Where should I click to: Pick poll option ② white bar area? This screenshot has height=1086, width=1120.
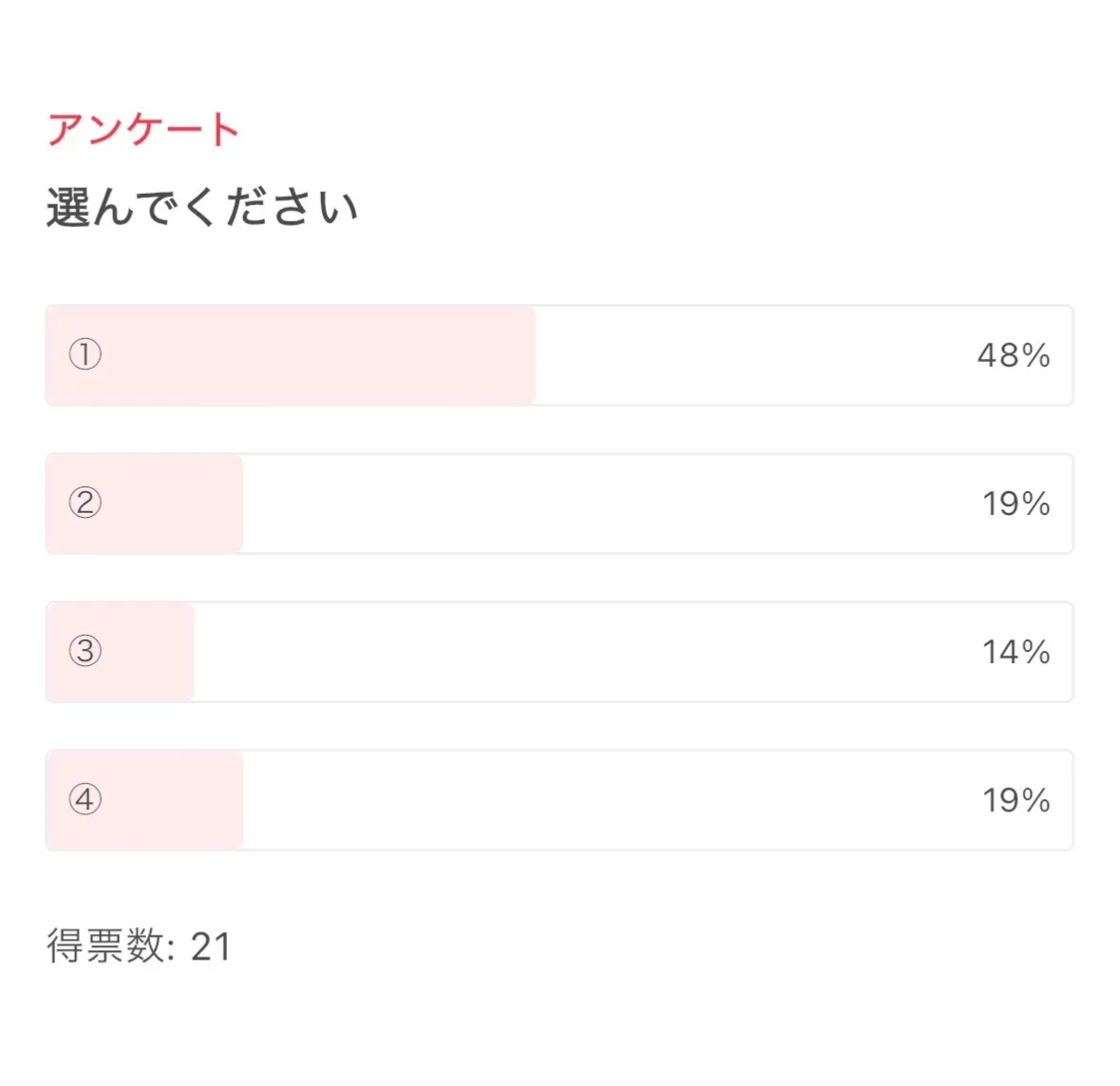(x=608, y=504)
